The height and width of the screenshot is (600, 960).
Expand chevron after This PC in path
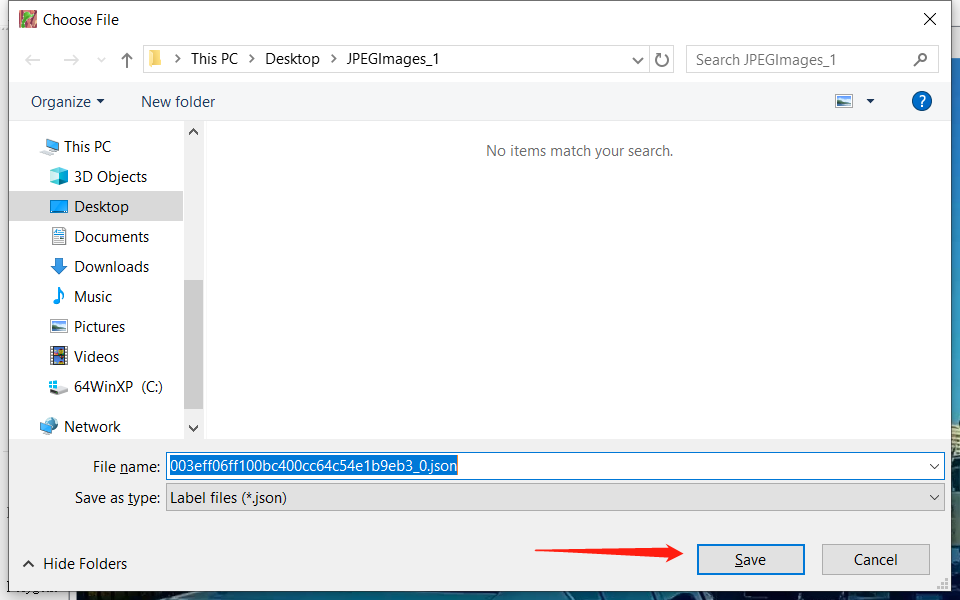(252, 59)
